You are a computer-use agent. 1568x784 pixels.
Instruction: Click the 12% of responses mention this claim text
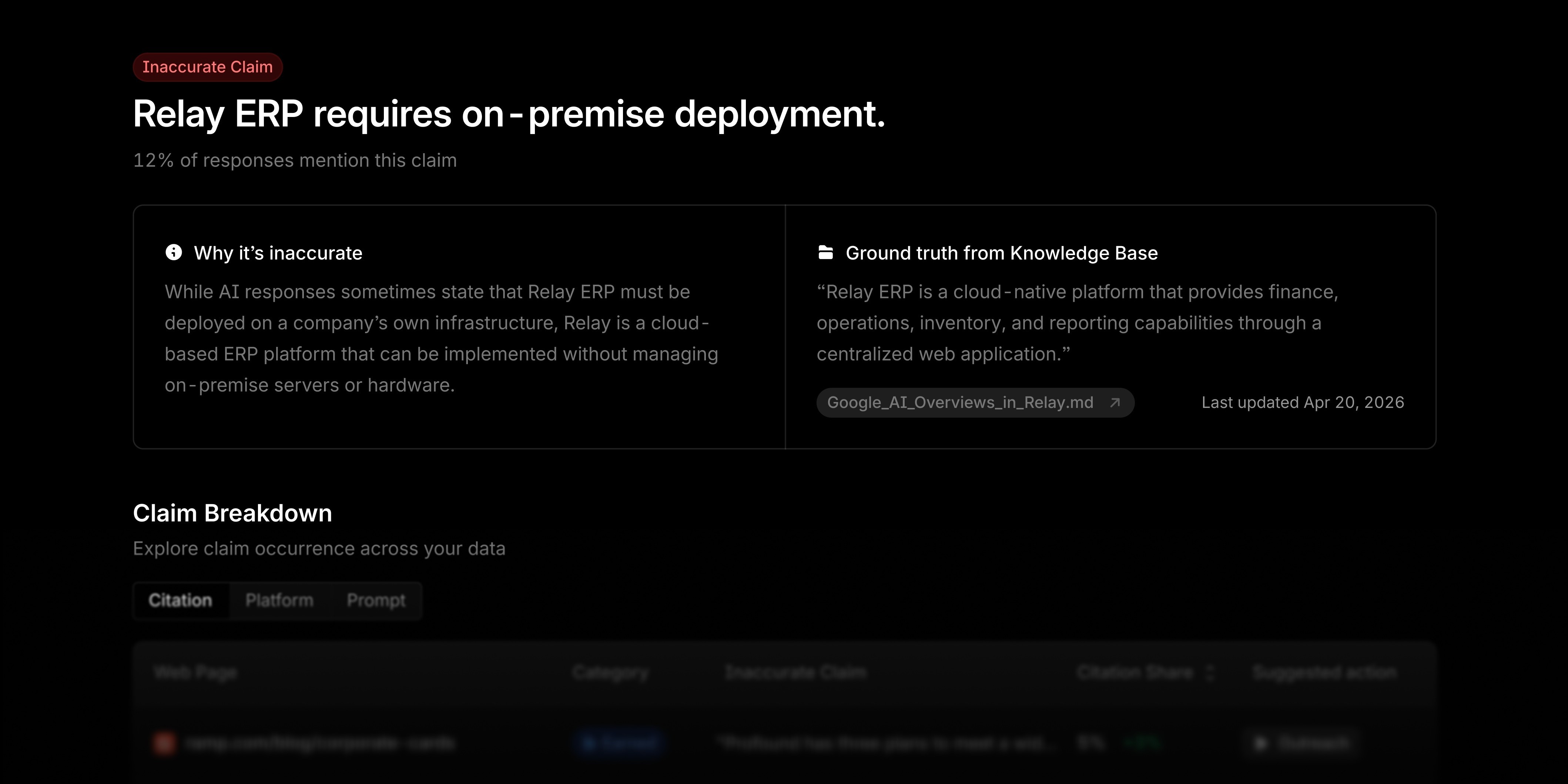coord(295,160)
